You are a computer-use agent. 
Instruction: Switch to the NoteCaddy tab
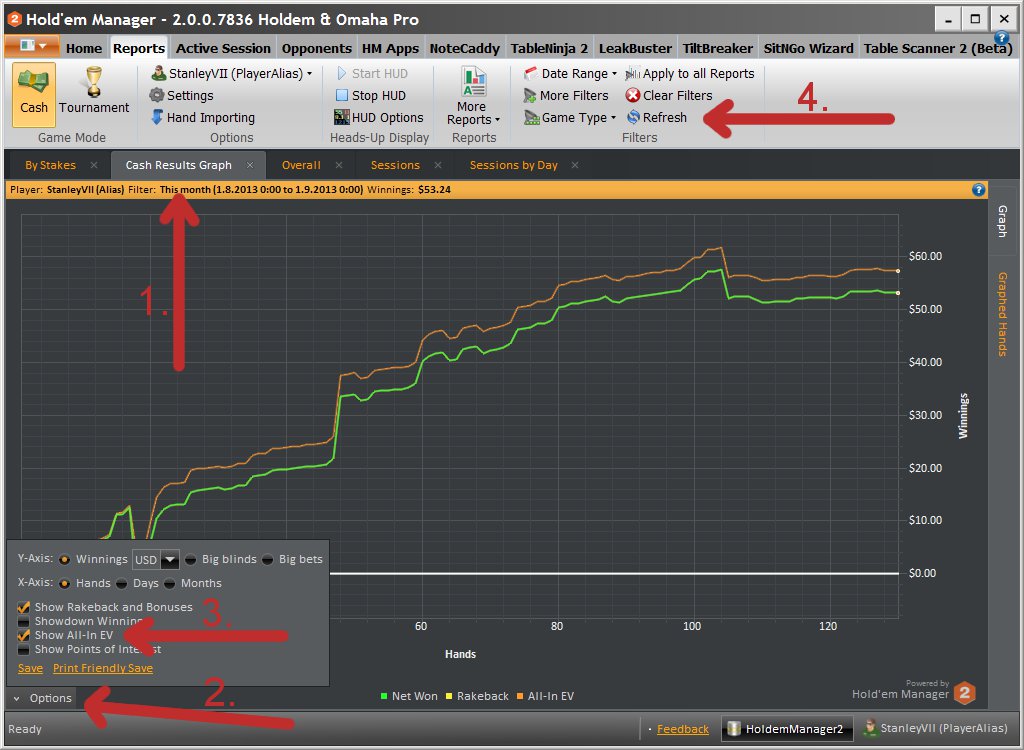pyautogui.click(x=464, y=48)
